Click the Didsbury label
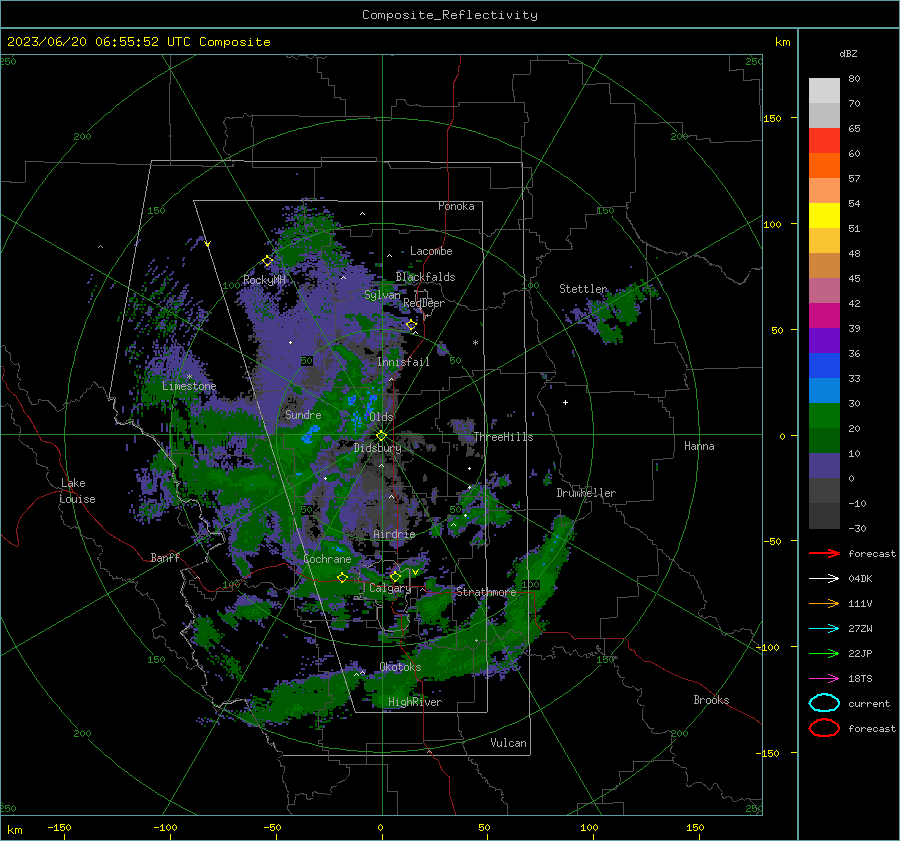900x841 pixels. point(377,448)
